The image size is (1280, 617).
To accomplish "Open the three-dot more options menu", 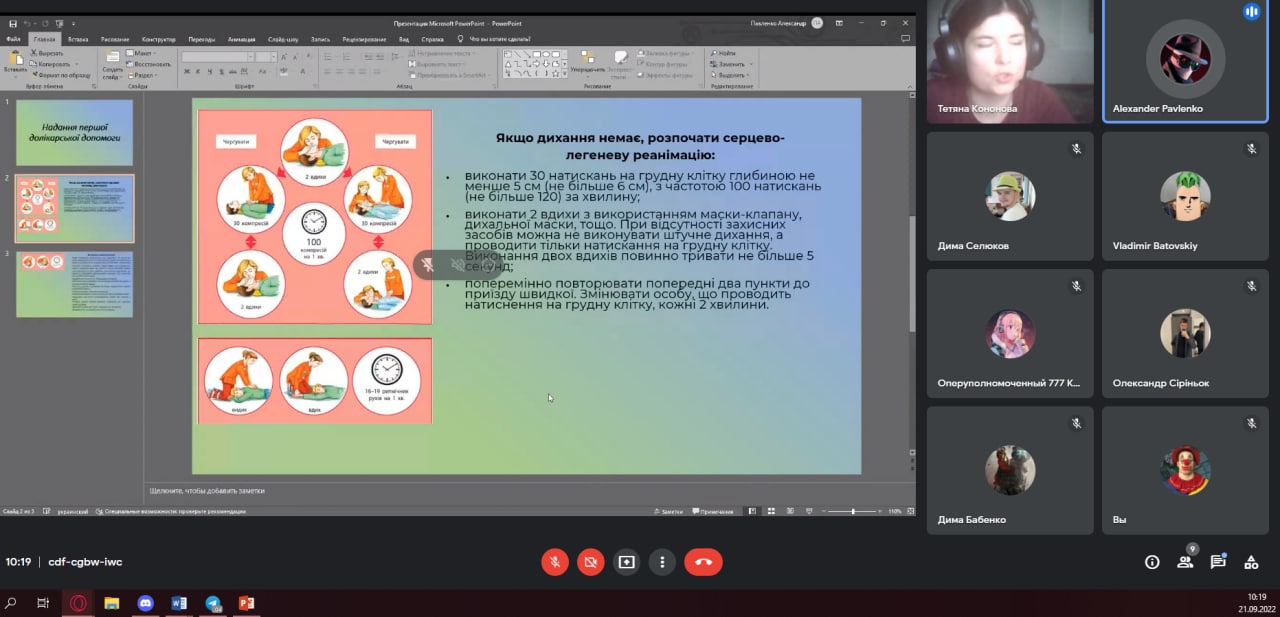I will click(662, 562).
